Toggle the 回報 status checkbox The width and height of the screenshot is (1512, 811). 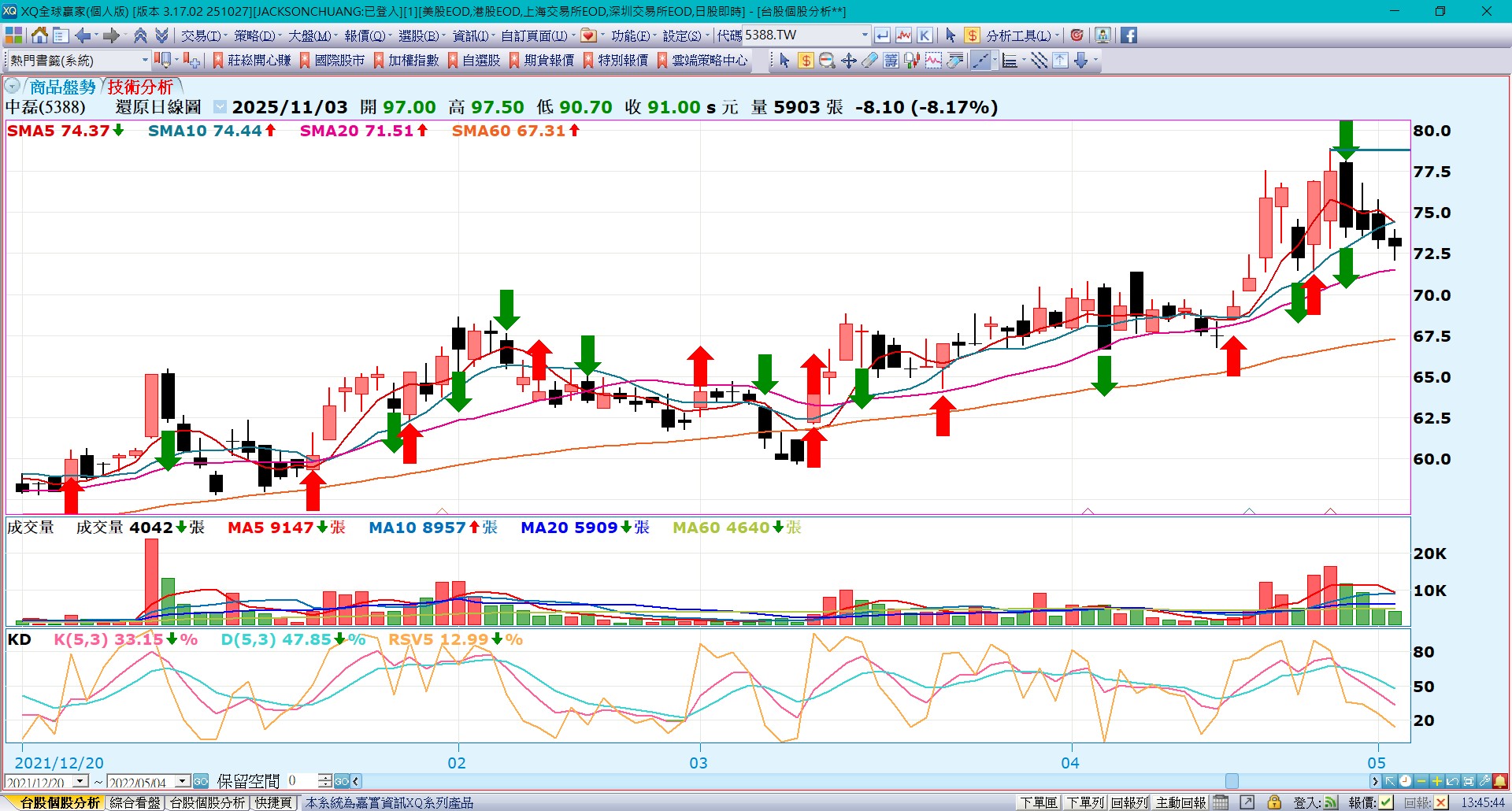pyautogui.click(x=1440, y=802)
